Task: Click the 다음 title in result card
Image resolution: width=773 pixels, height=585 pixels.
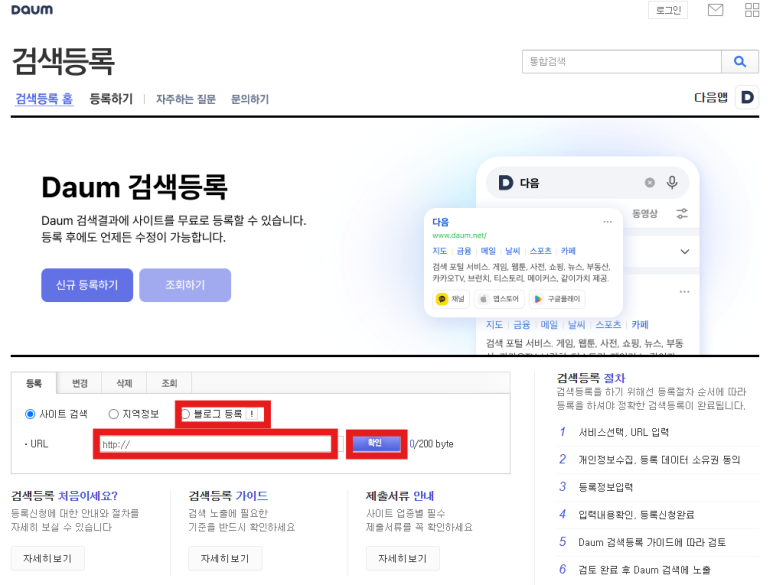Action: (x=440, y=222)
